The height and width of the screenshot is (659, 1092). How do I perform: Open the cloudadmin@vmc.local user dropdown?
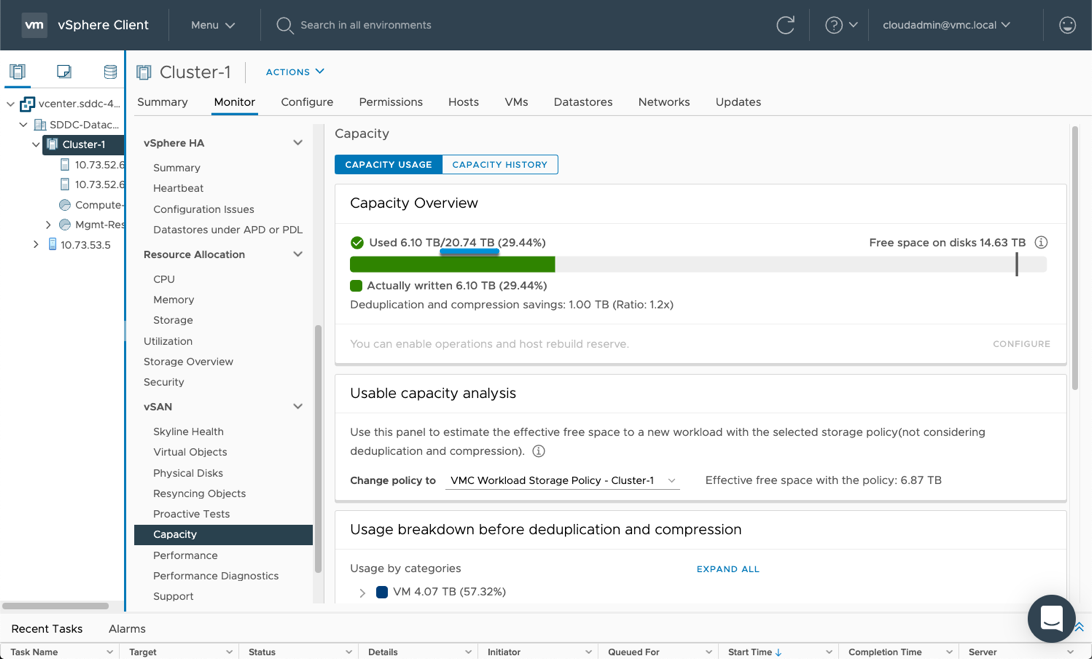(946, 25)
